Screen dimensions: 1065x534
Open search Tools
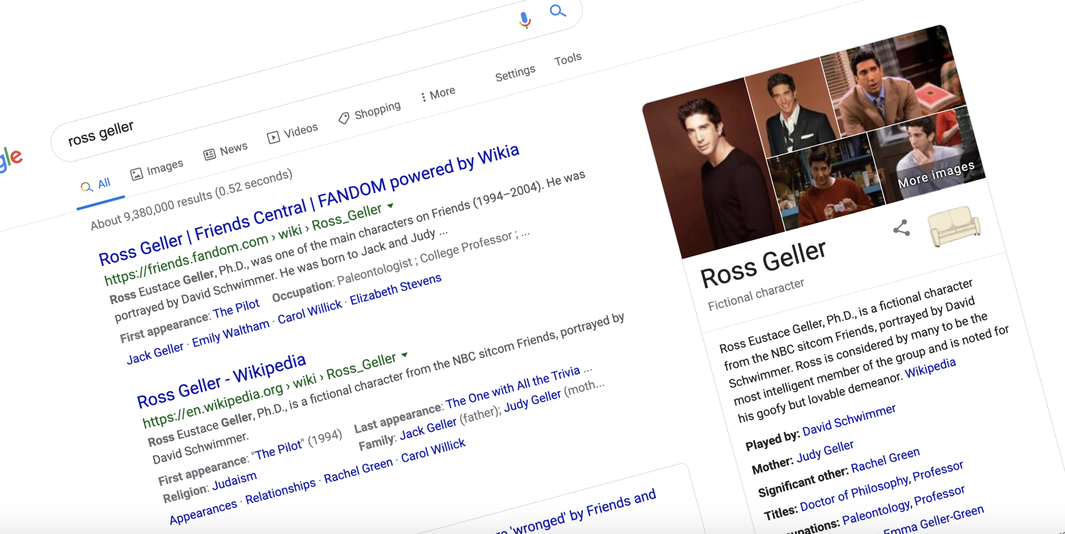coord(567,59)
